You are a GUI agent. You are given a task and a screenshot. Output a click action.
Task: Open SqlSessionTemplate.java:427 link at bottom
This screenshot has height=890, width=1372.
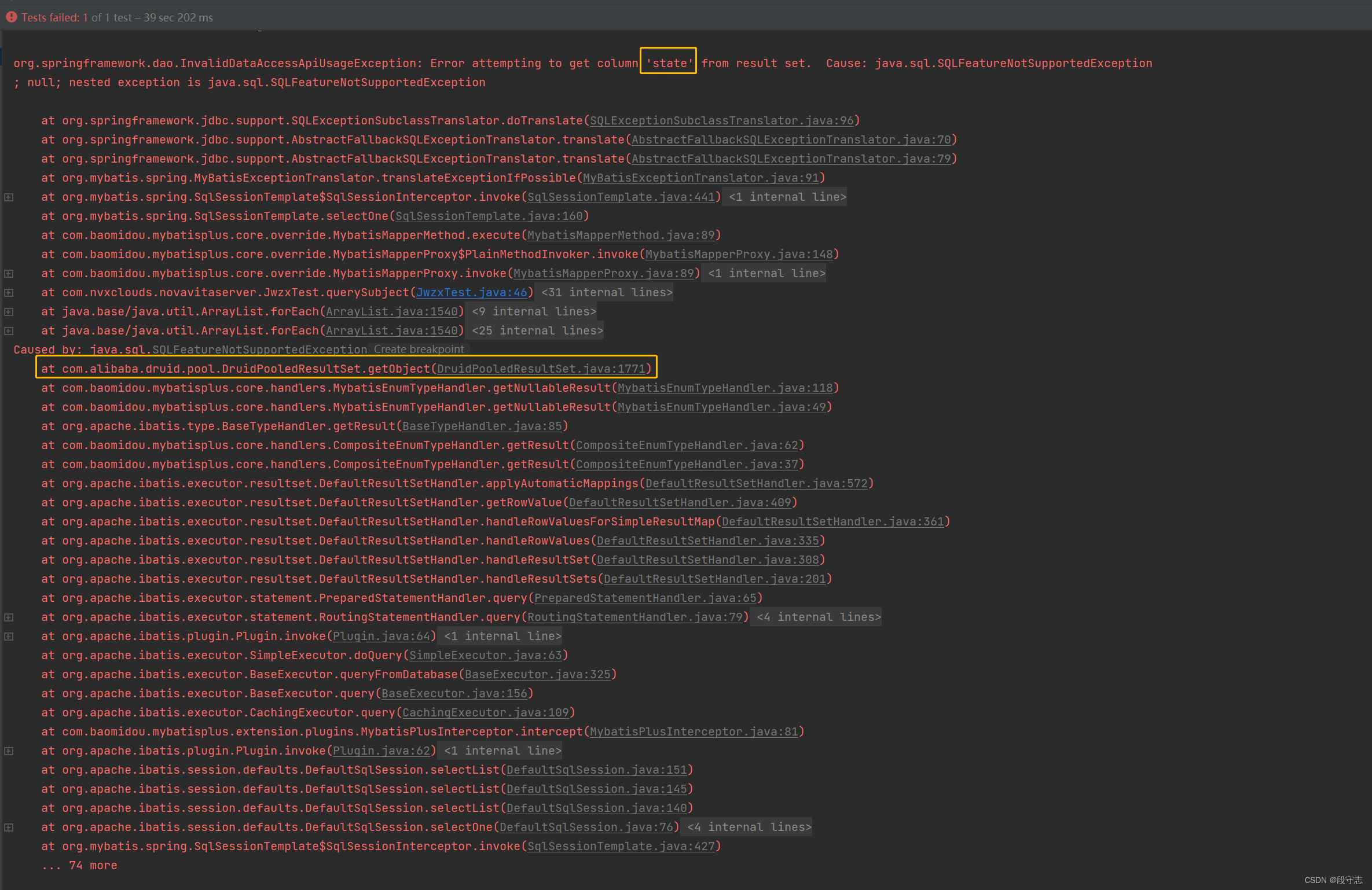[x=621, y=845]
